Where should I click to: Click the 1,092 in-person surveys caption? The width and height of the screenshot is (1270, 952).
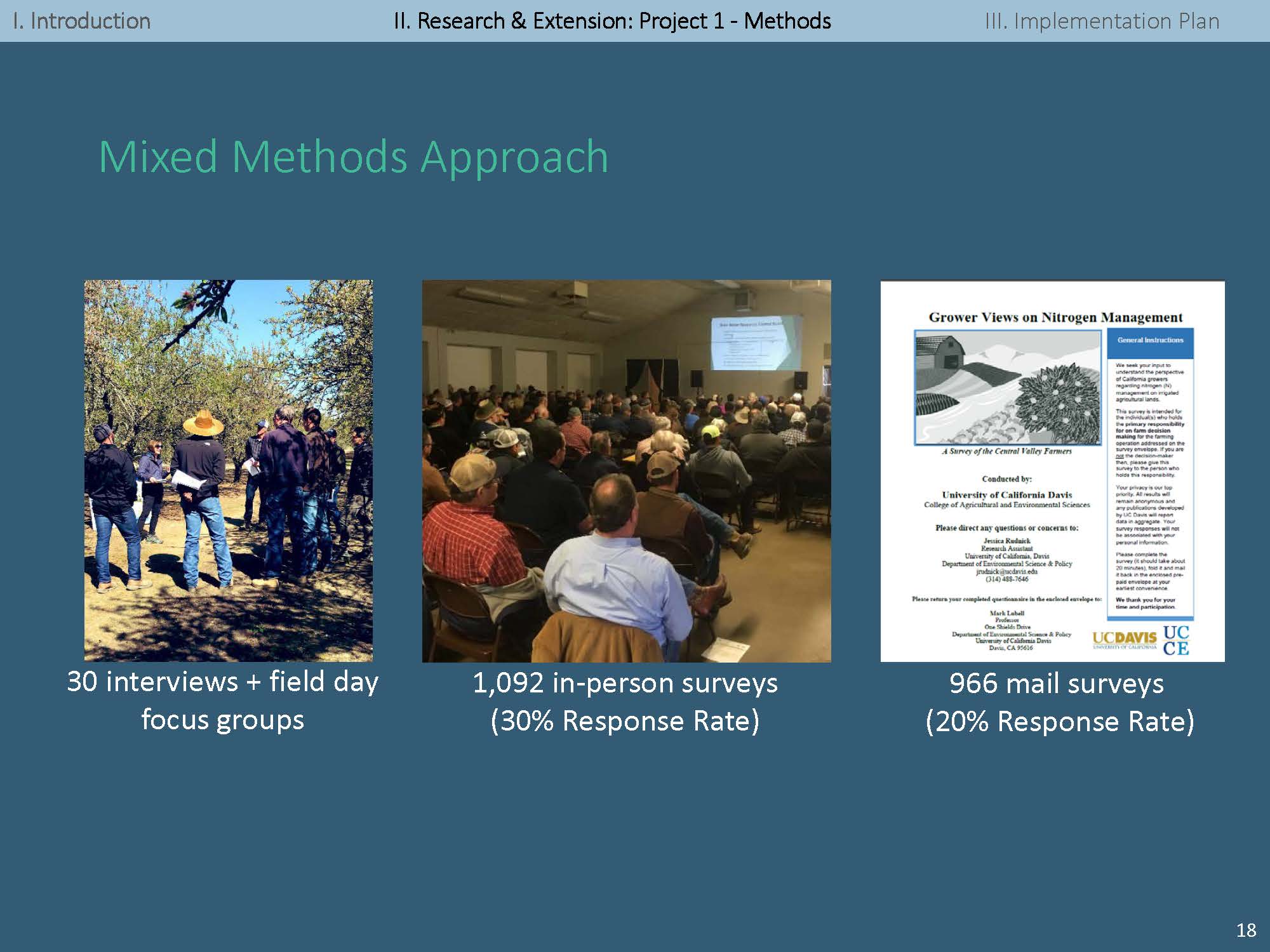click(x=625, y=684)
